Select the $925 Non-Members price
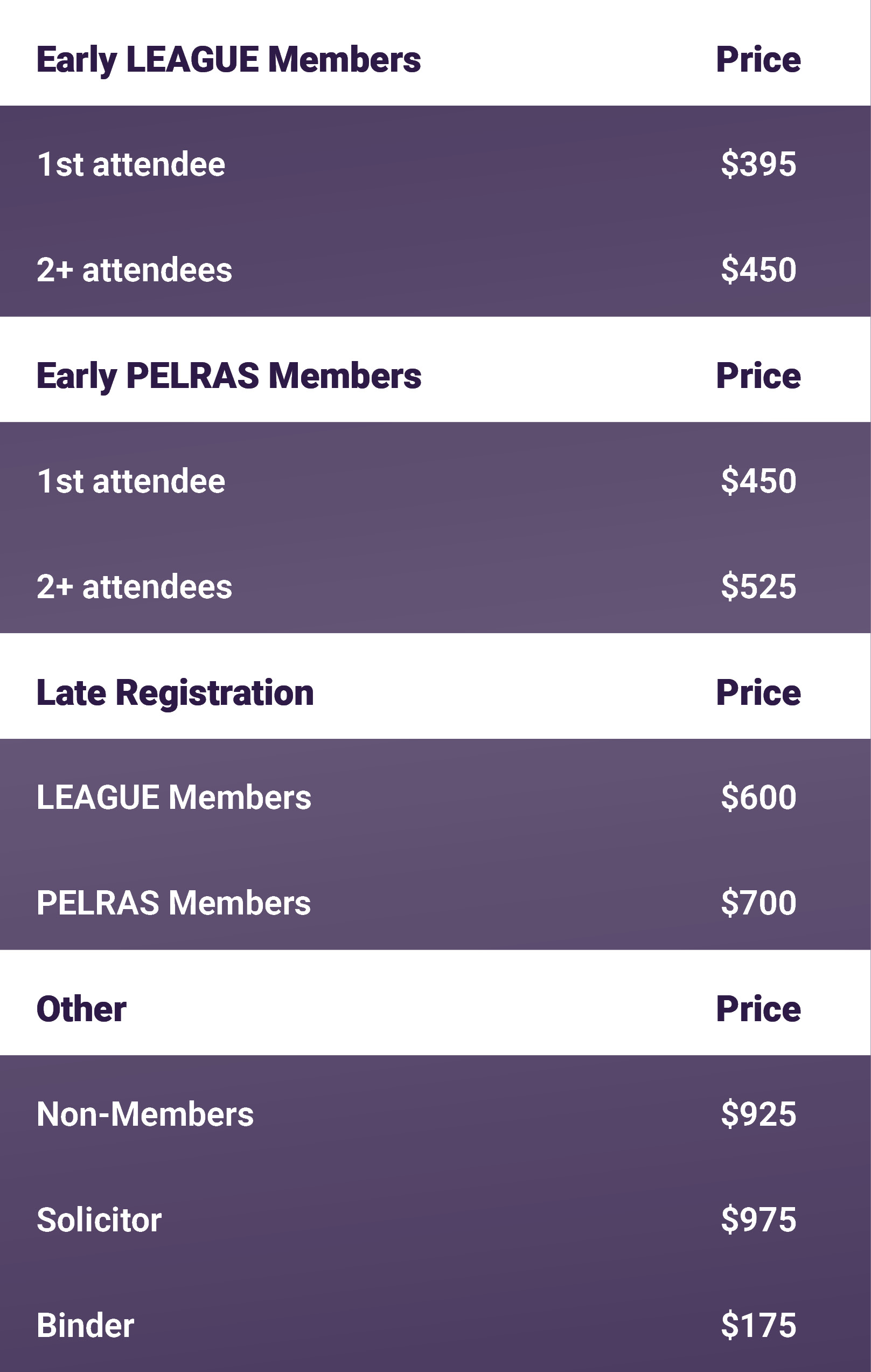871x1372 pixels. click(x=758, y=1114)
